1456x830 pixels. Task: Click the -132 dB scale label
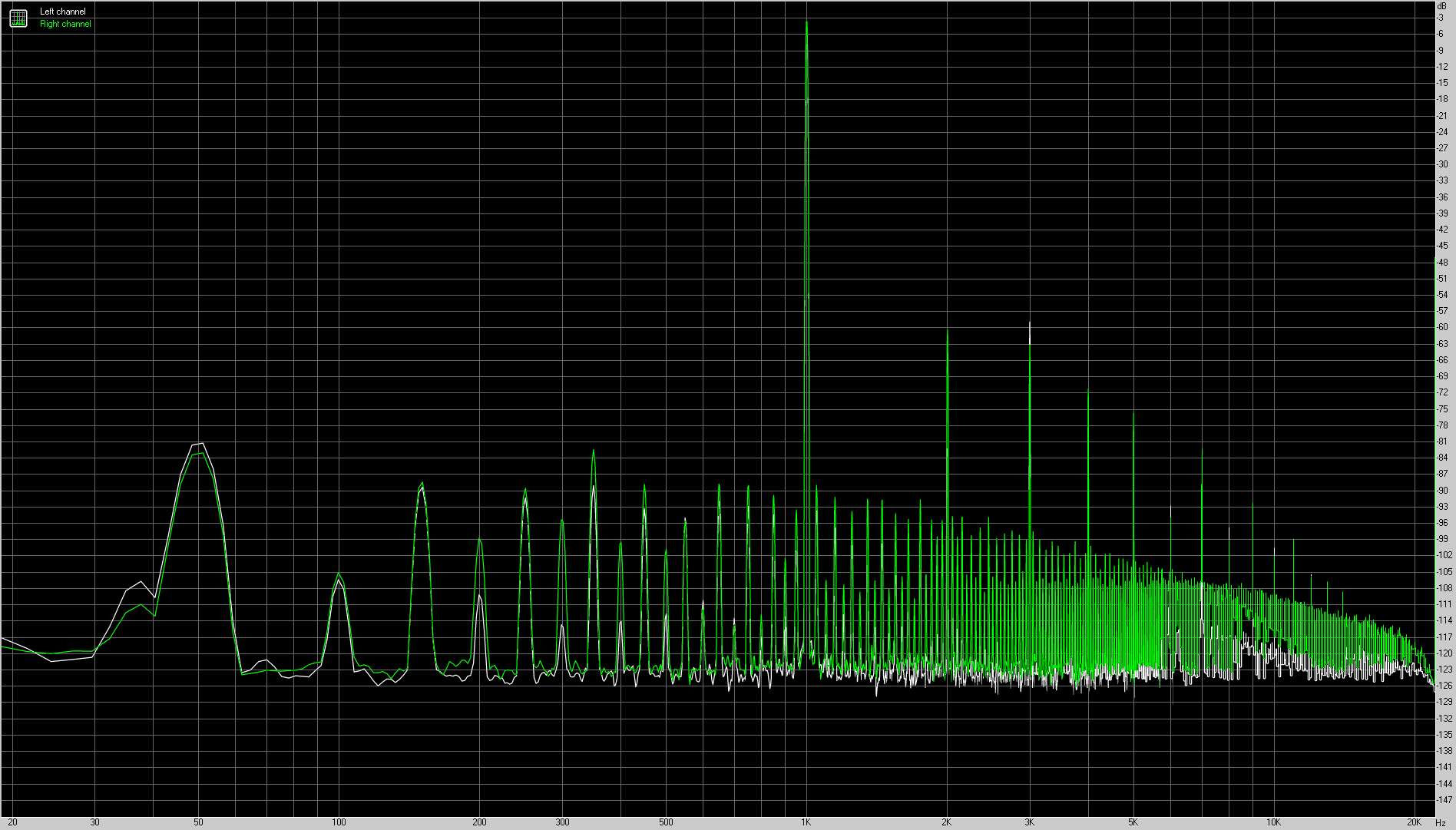click(x=1444, y=719)
